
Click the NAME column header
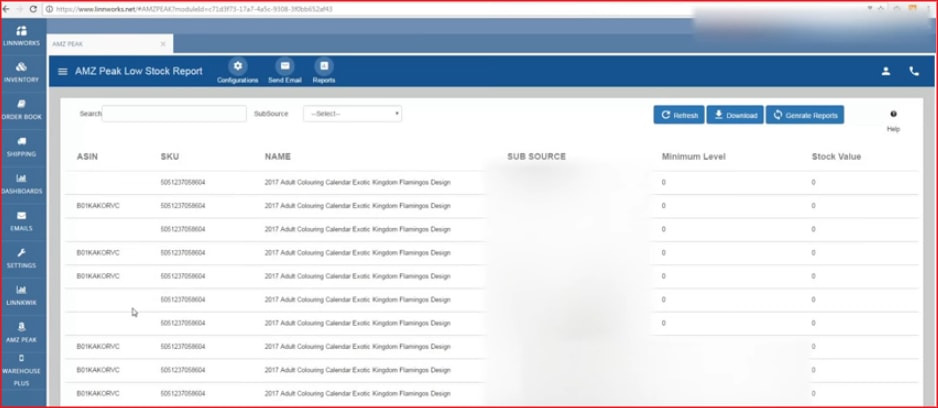tap(278, 157)
